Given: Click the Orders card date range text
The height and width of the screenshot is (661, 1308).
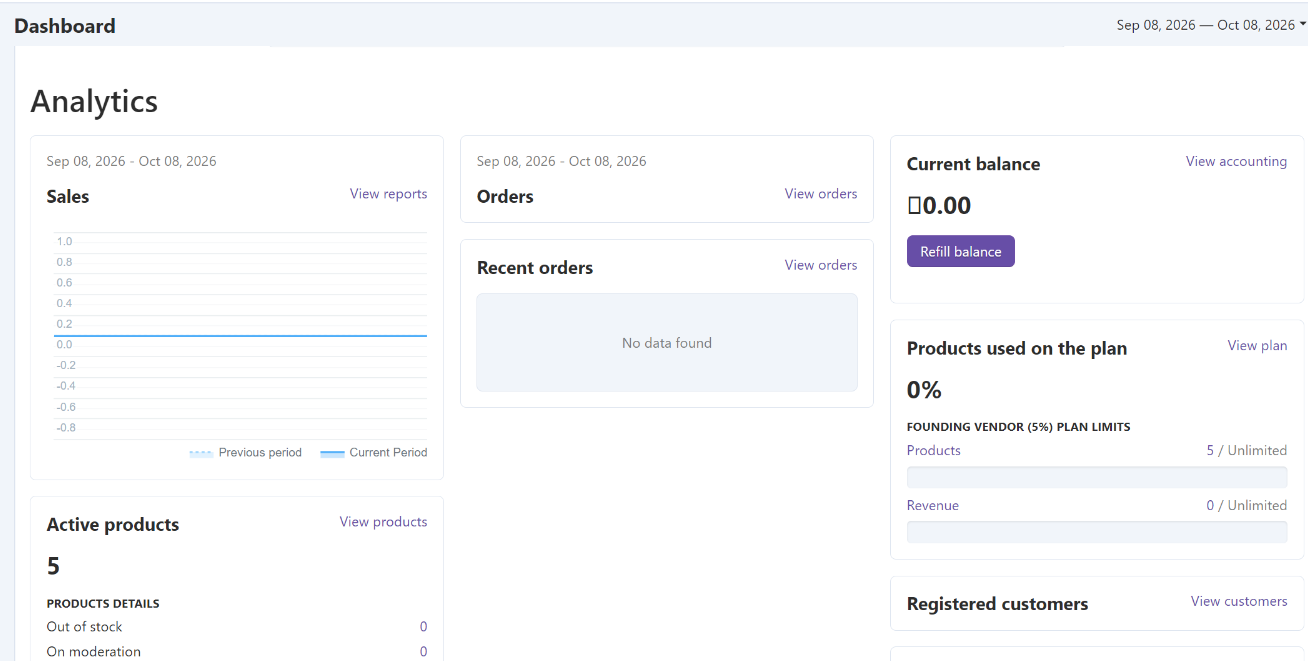Looking at the screenshot, I should click(x=561, y=161).
